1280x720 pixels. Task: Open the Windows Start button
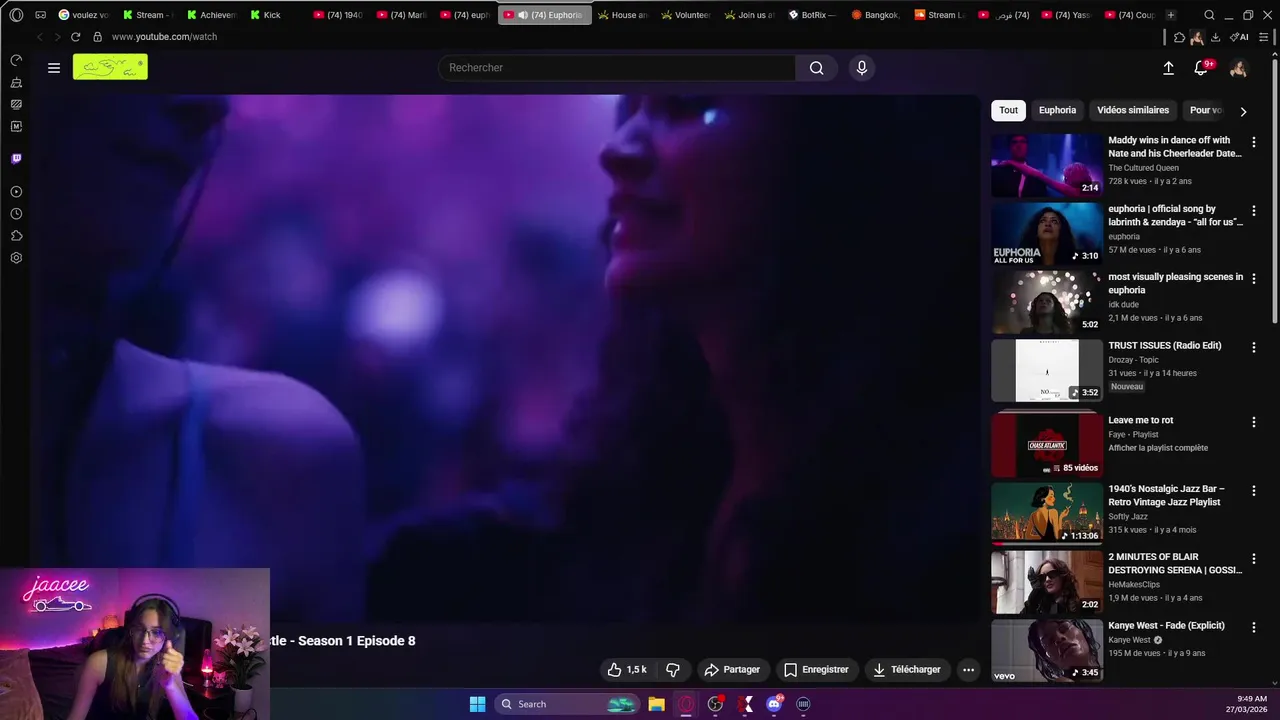pyautogui.click(x=478, y=704)
